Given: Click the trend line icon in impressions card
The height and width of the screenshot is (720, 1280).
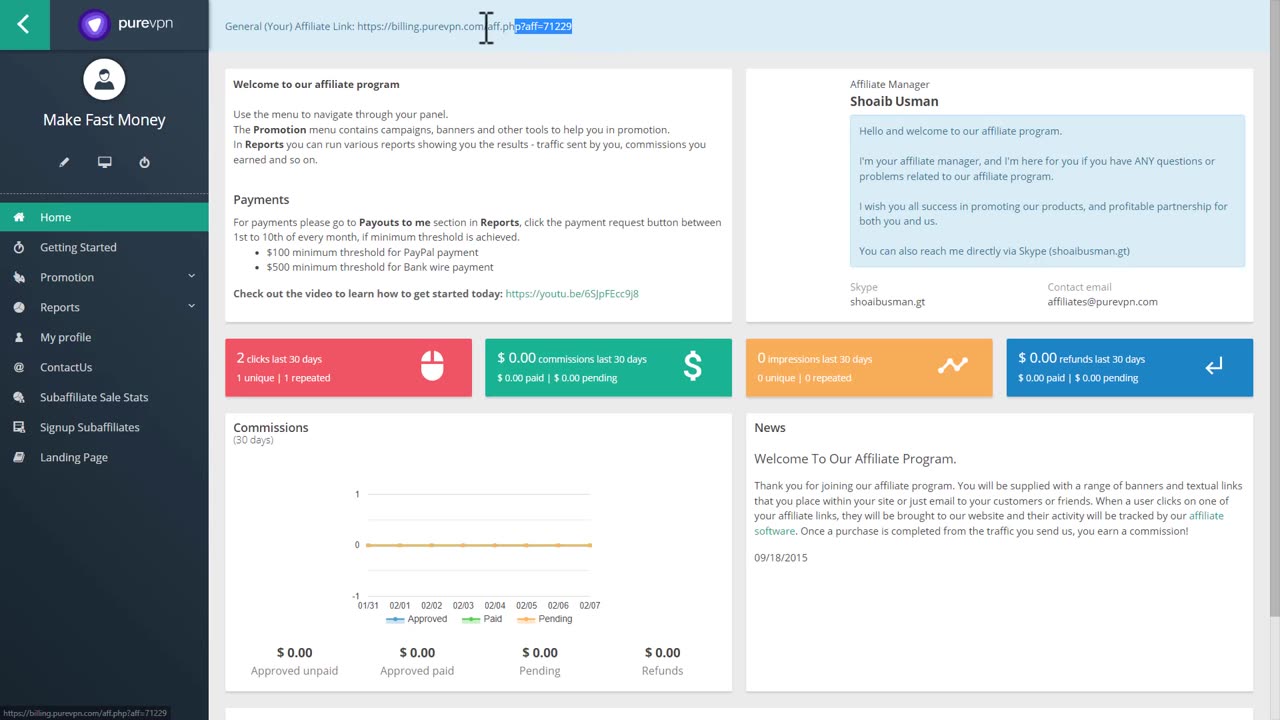Looking at the screenshot, I should pyautogui.click(x=953, y=366).
